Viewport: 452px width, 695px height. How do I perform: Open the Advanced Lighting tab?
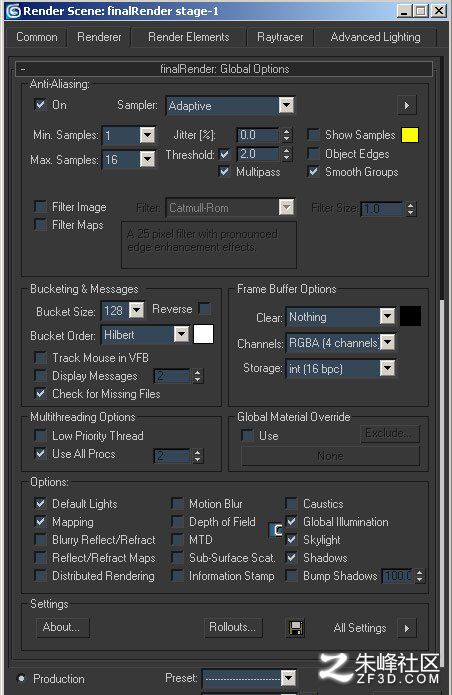(x=375, y=37)
